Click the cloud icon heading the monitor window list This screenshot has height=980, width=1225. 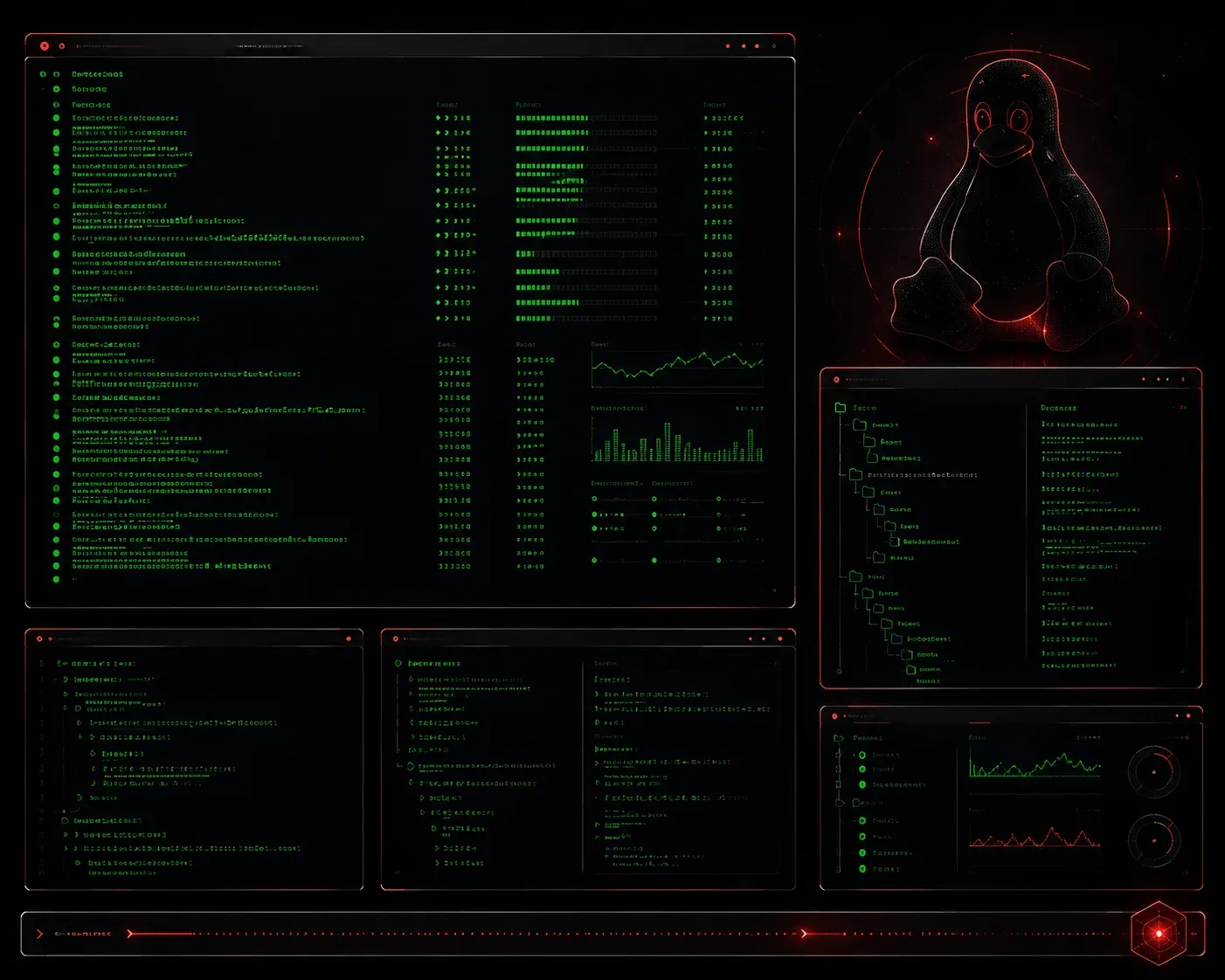point(839,738)
